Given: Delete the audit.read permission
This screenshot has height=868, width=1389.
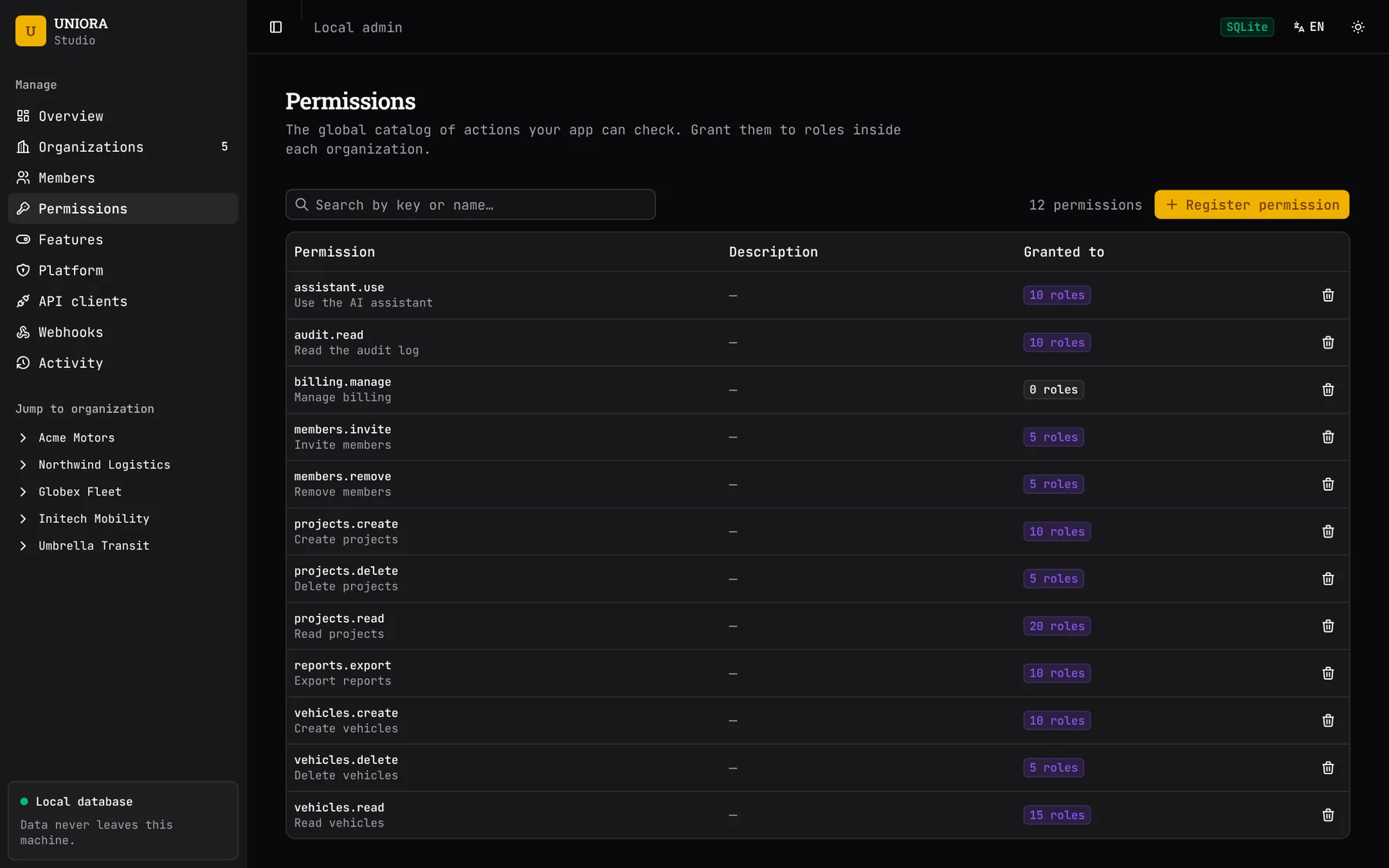Looking at the screenshot, I should point(1328,343).
